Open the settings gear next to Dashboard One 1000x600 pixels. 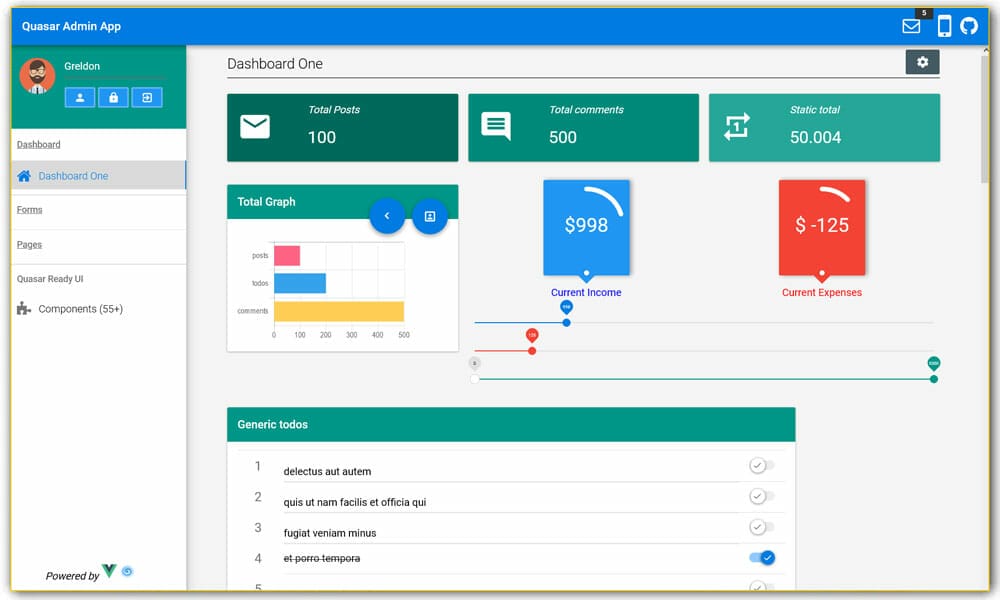coord(921,61)
